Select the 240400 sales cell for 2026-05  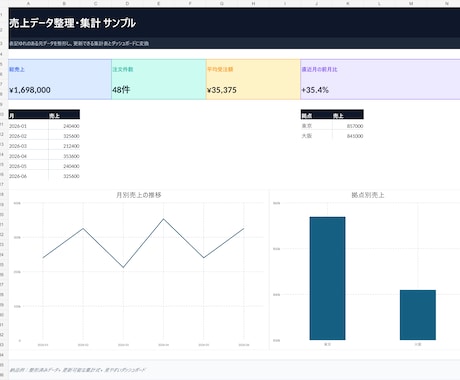pyautogui.click(x=64, y=166)
